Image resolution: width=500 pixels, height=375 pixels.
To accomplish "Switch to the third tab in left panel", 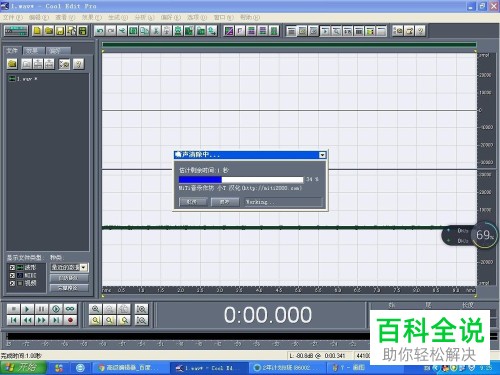I will tap(58, 51).
